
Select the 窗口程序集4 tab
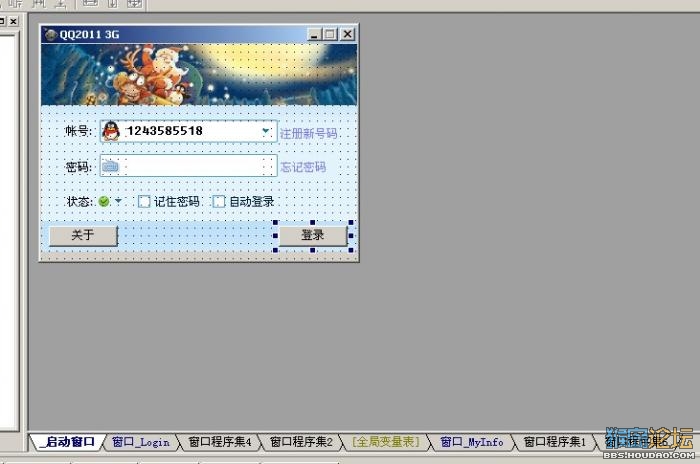(220, 442)
